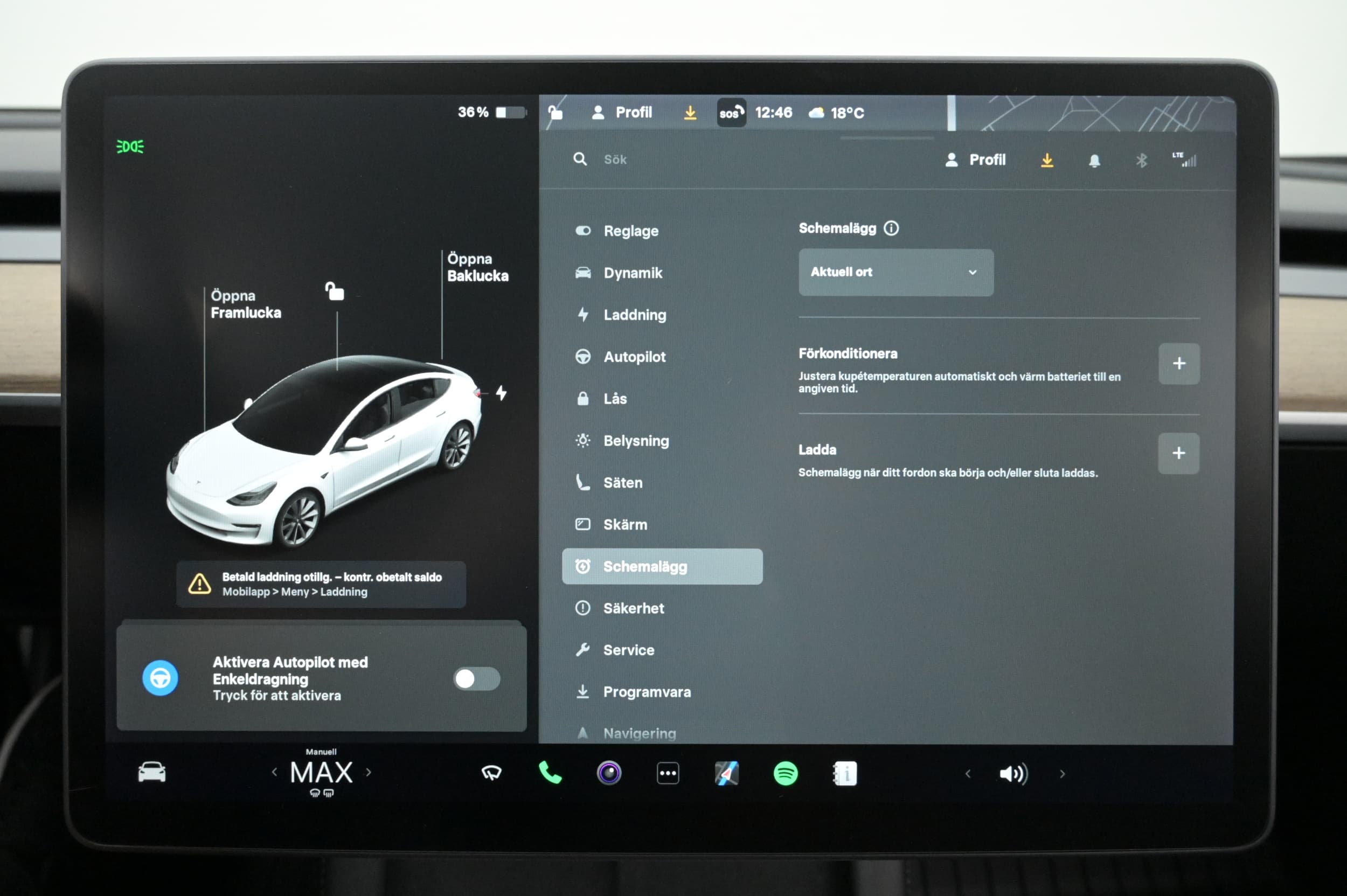Screen dimensions: 1347x896
Task: Raise volume with the right chevron
Action: (x=1062, y=774)
